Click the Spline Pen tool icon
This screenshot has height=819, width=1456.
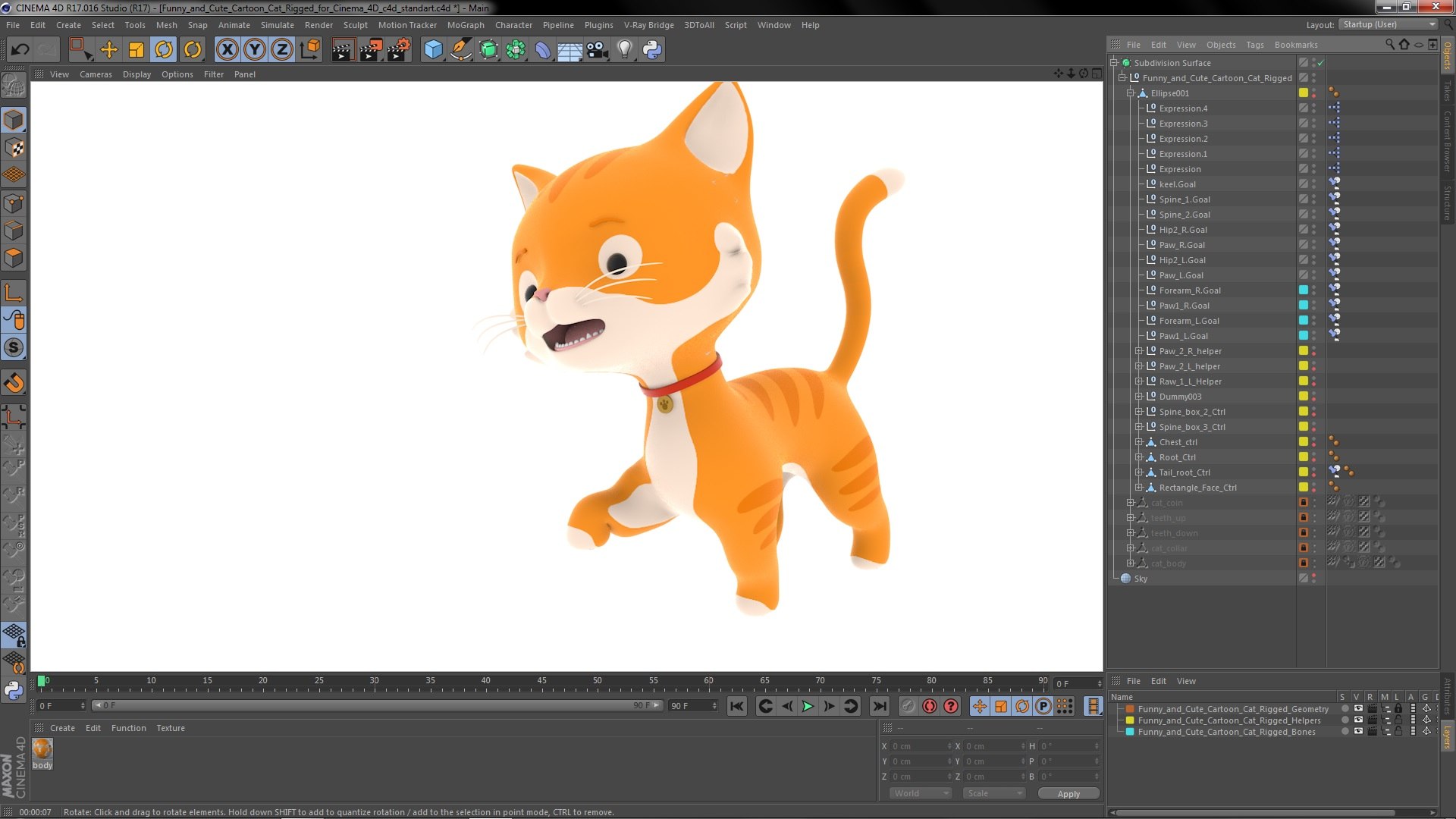tap(460, 50)
